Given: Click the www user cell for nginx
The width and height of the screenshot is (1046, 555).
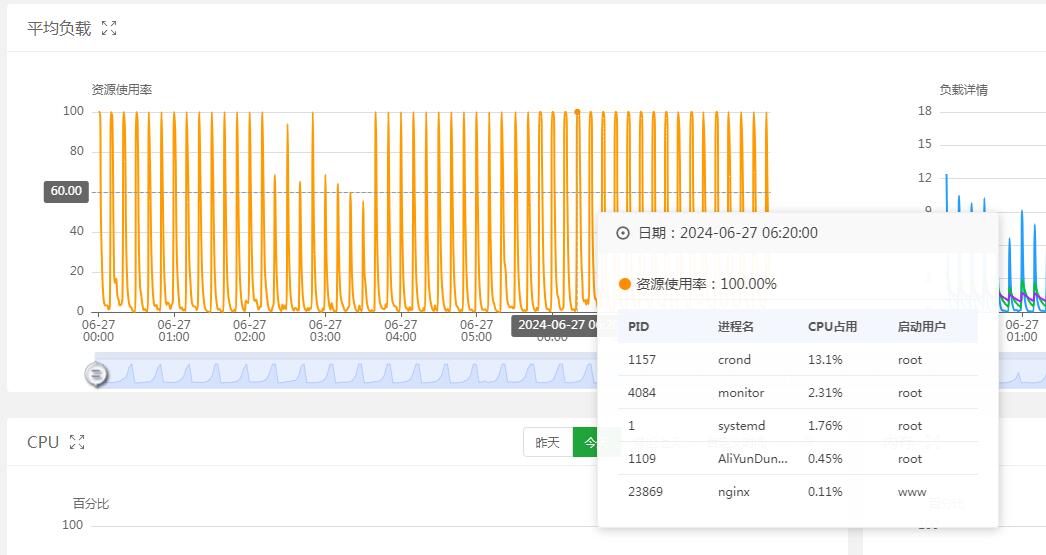Looking at the screenshot, I should coord(912,492).
